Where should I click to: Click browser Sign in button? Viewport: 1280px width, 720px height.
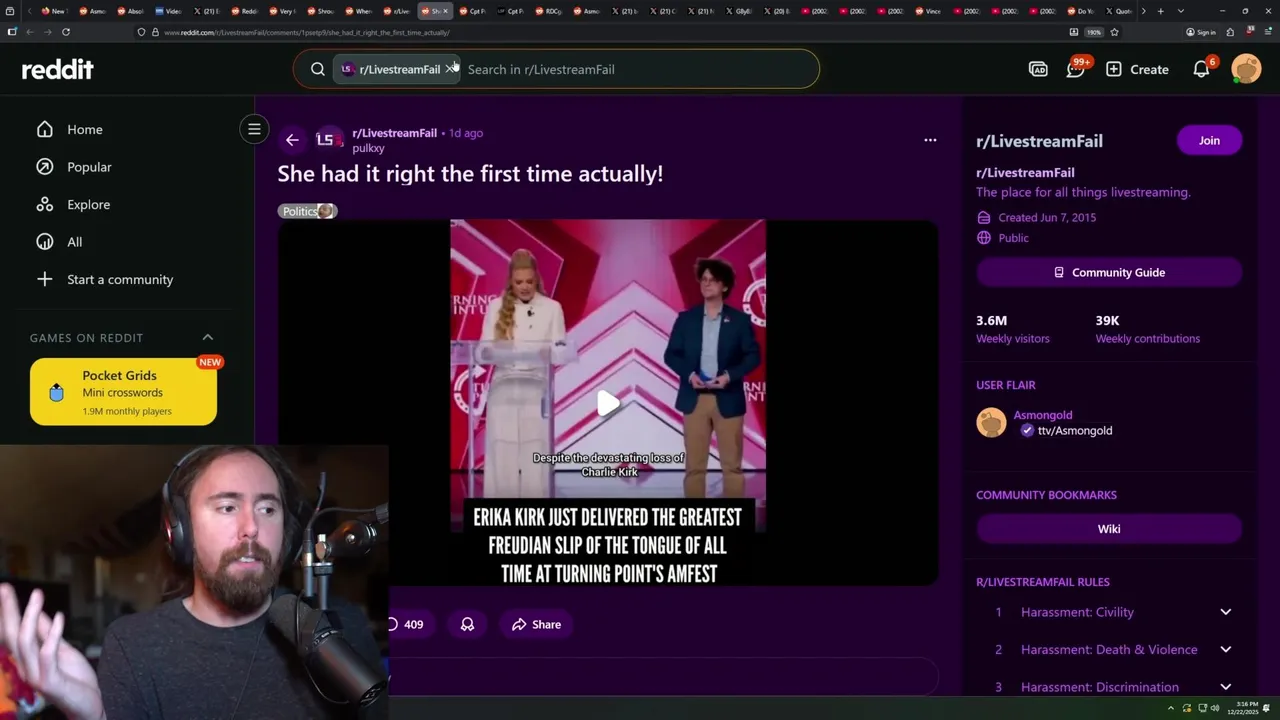tap(1201, 32)
